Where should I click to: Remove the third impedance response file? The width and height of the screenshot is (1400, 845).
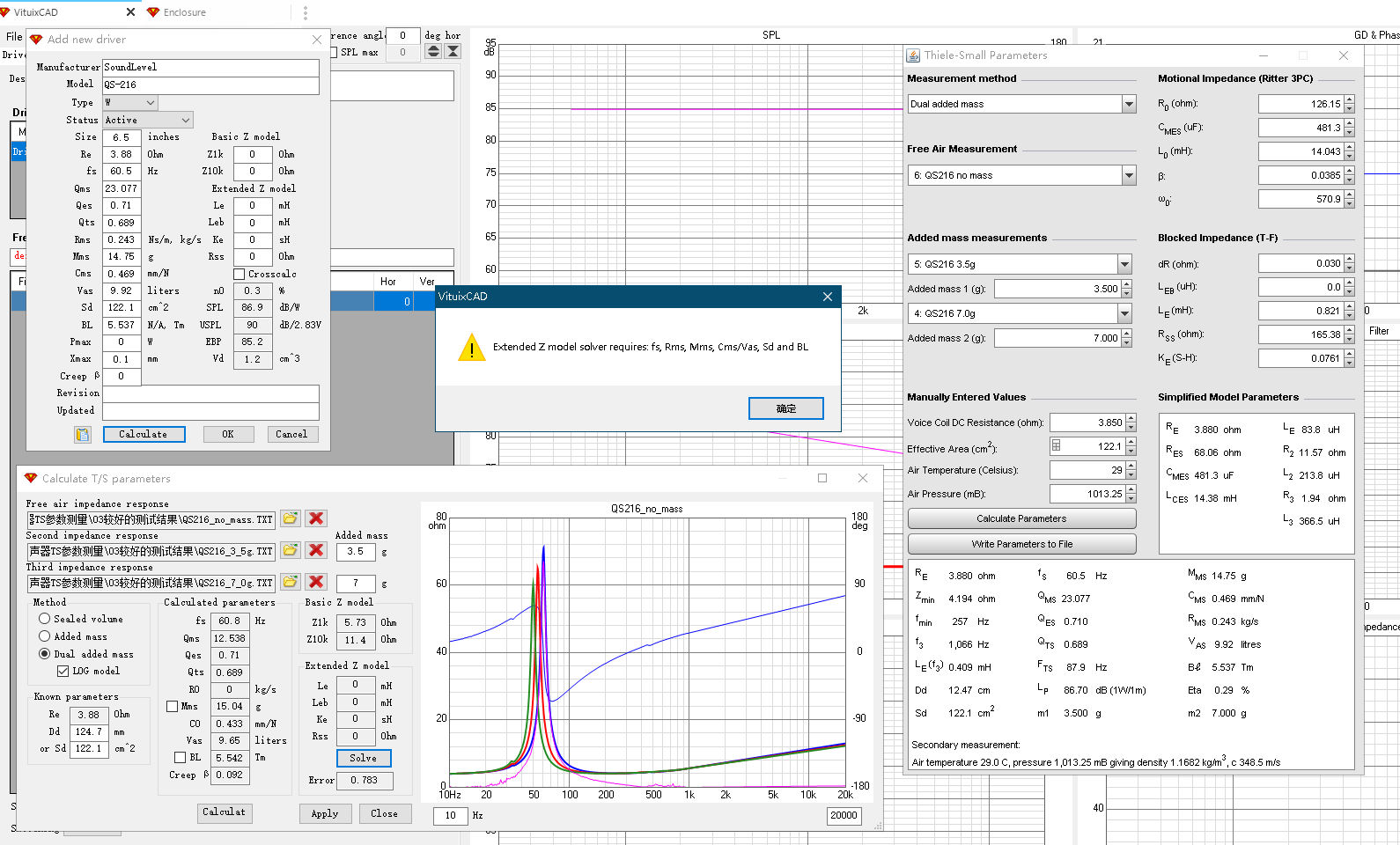click(317, 582)
